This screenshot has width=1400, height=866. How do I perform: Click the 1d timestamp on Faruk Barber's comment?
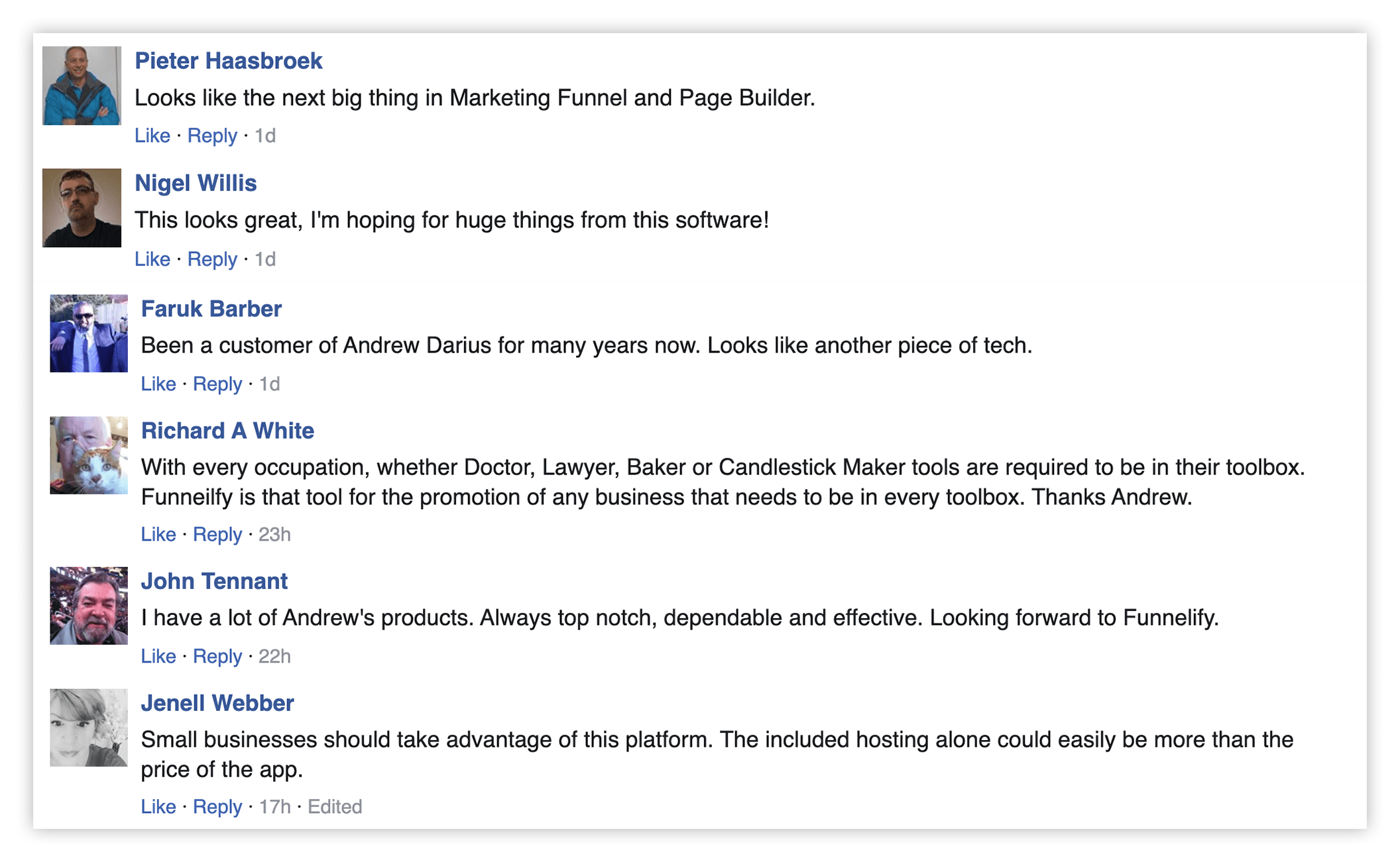click(x=270, y=384)
